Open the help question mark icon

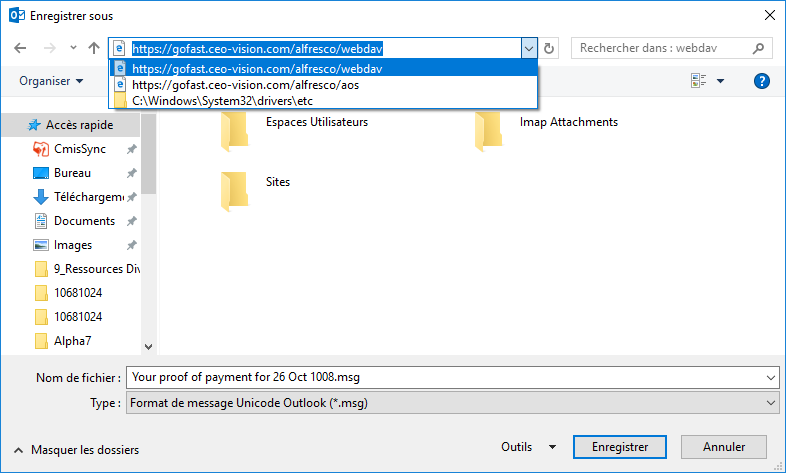click(x=761, y=81)
